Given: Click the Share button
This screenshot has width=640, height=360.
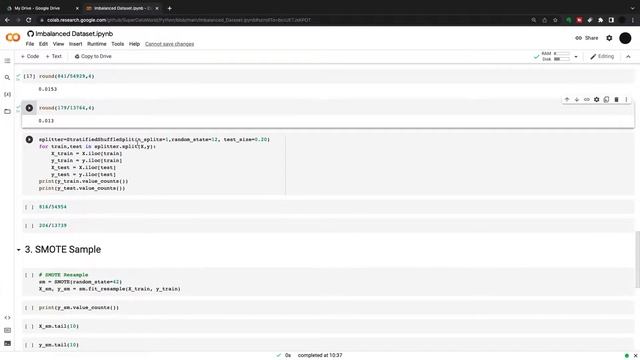Looking at the screenshot, I should (587, 38).
